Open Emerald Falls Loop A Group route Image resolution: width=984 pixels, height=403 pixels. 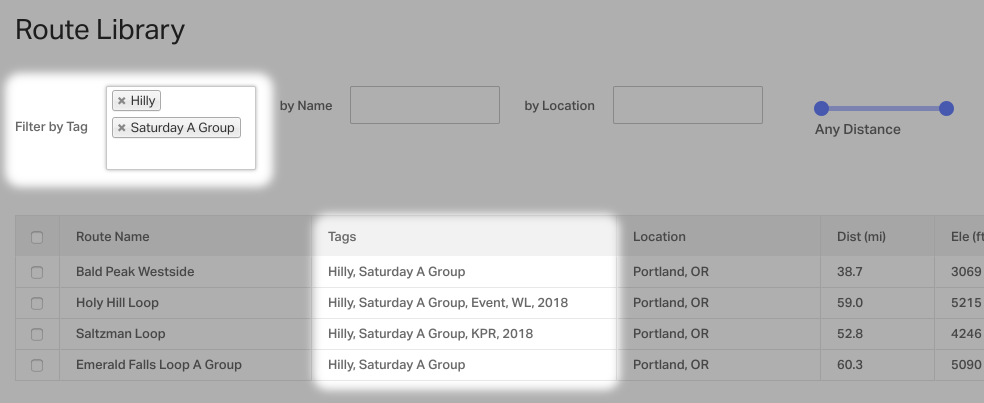pos(159,365)
